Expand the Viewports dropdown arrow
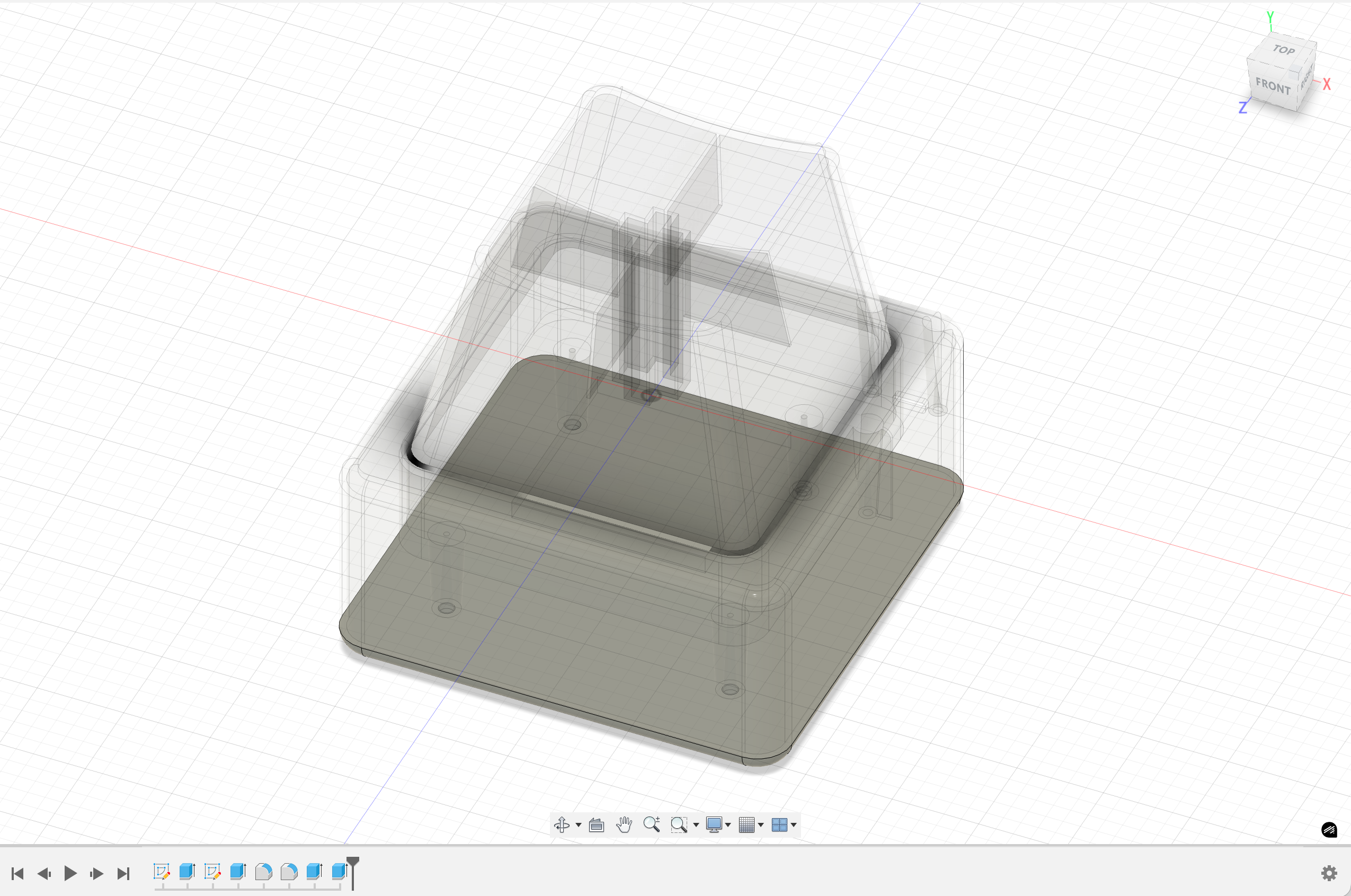Image resolution: width=1351 pixels, height=896 pixels. pyautogui.click(x=794, y=824)
